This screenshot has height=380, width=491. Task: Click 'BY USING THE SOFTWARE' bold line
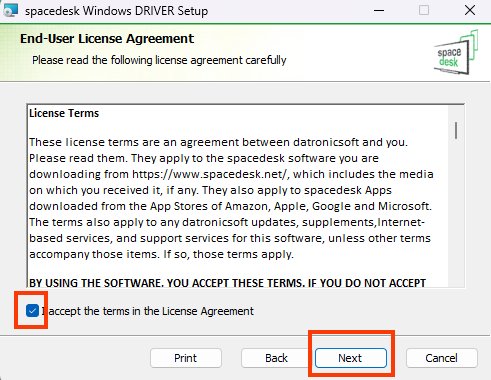click(x=227, y=283)
